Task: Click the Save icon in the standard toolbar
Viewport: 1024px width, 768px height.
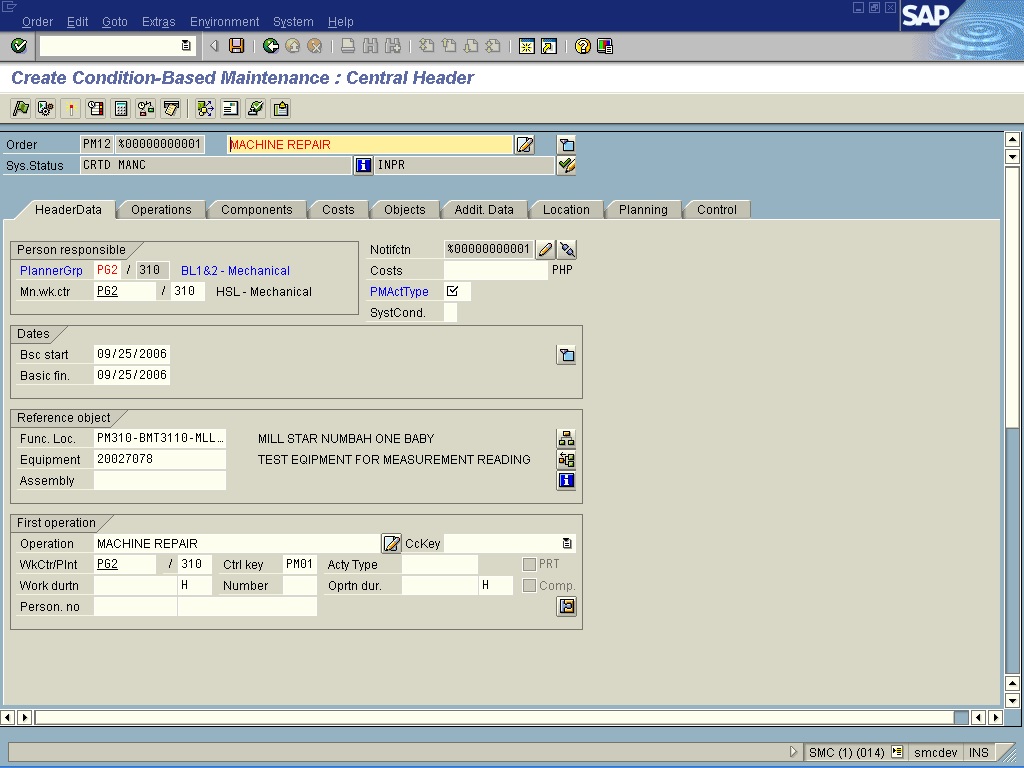Action: (x=237, y=46)
